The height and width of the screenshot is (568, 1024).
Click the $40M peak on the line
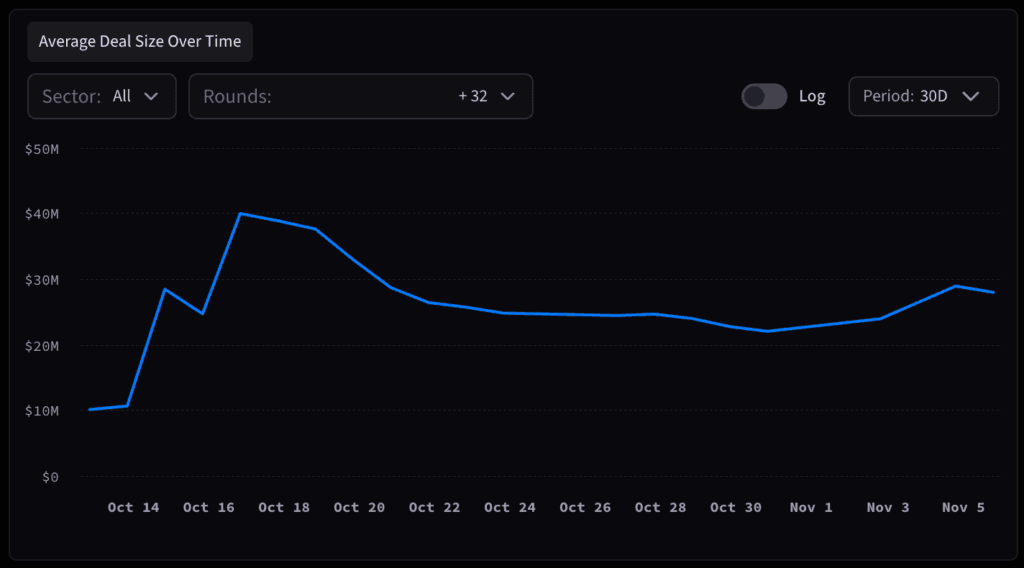tap(240, 213)
